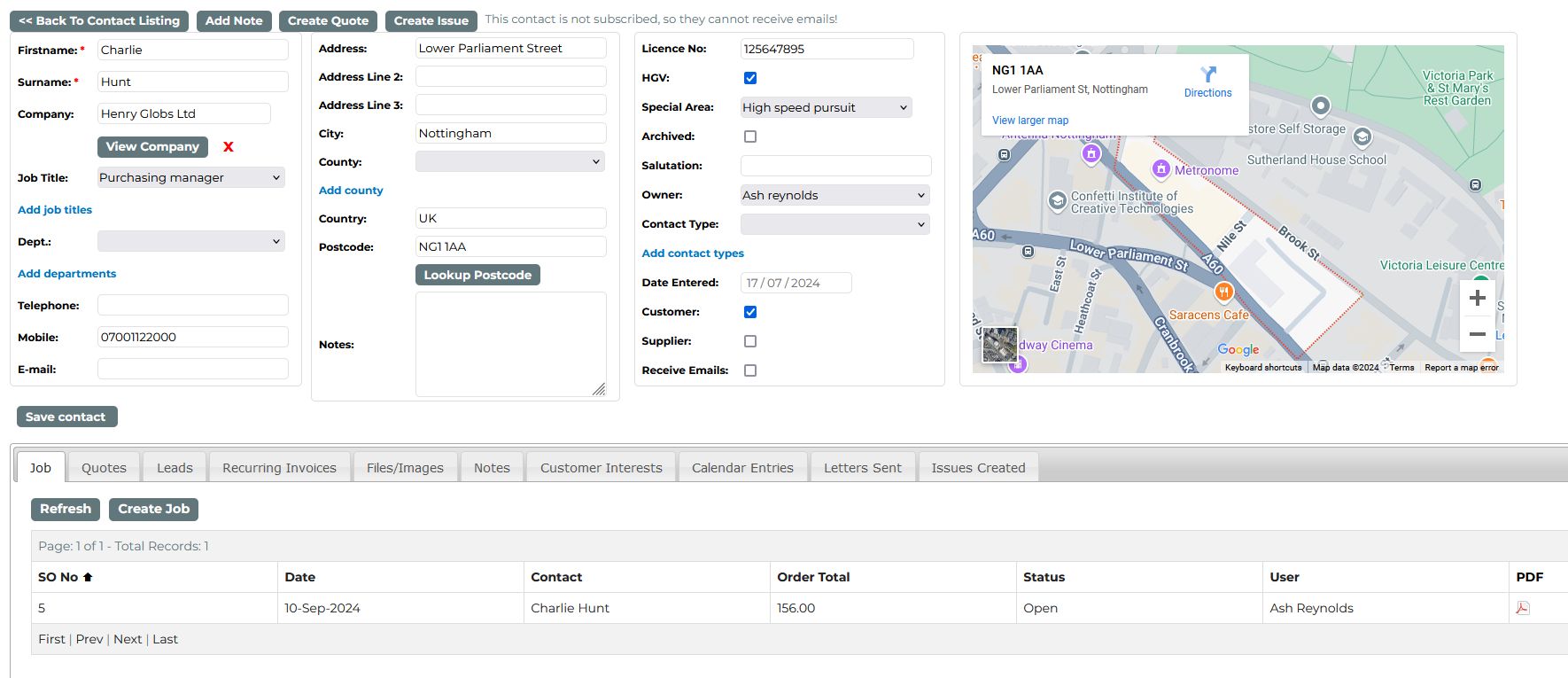1568x678 pixels.
Task: Switch to the Recurring Invoices tab
Action: [279, 467]
